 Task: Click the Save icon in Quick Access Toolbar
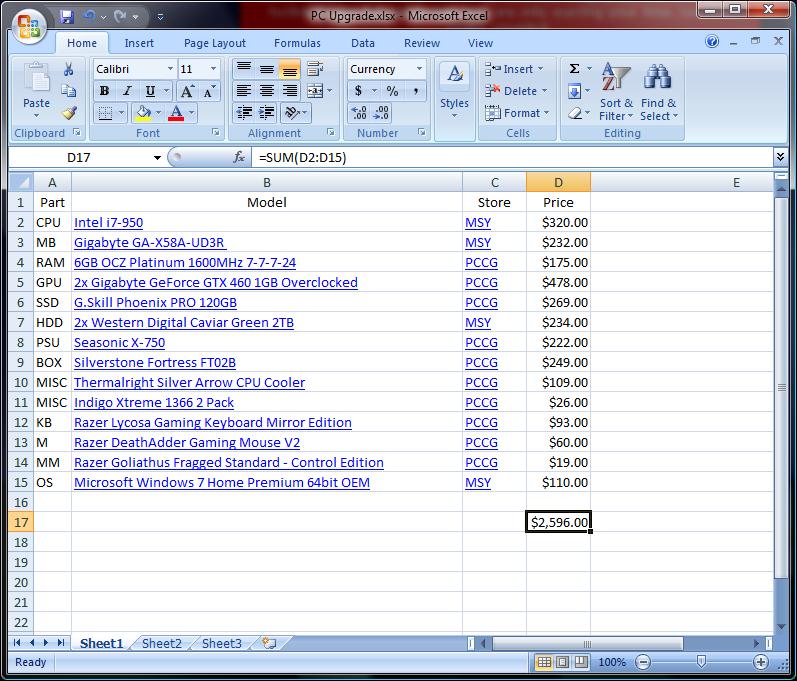coord(67,17)
